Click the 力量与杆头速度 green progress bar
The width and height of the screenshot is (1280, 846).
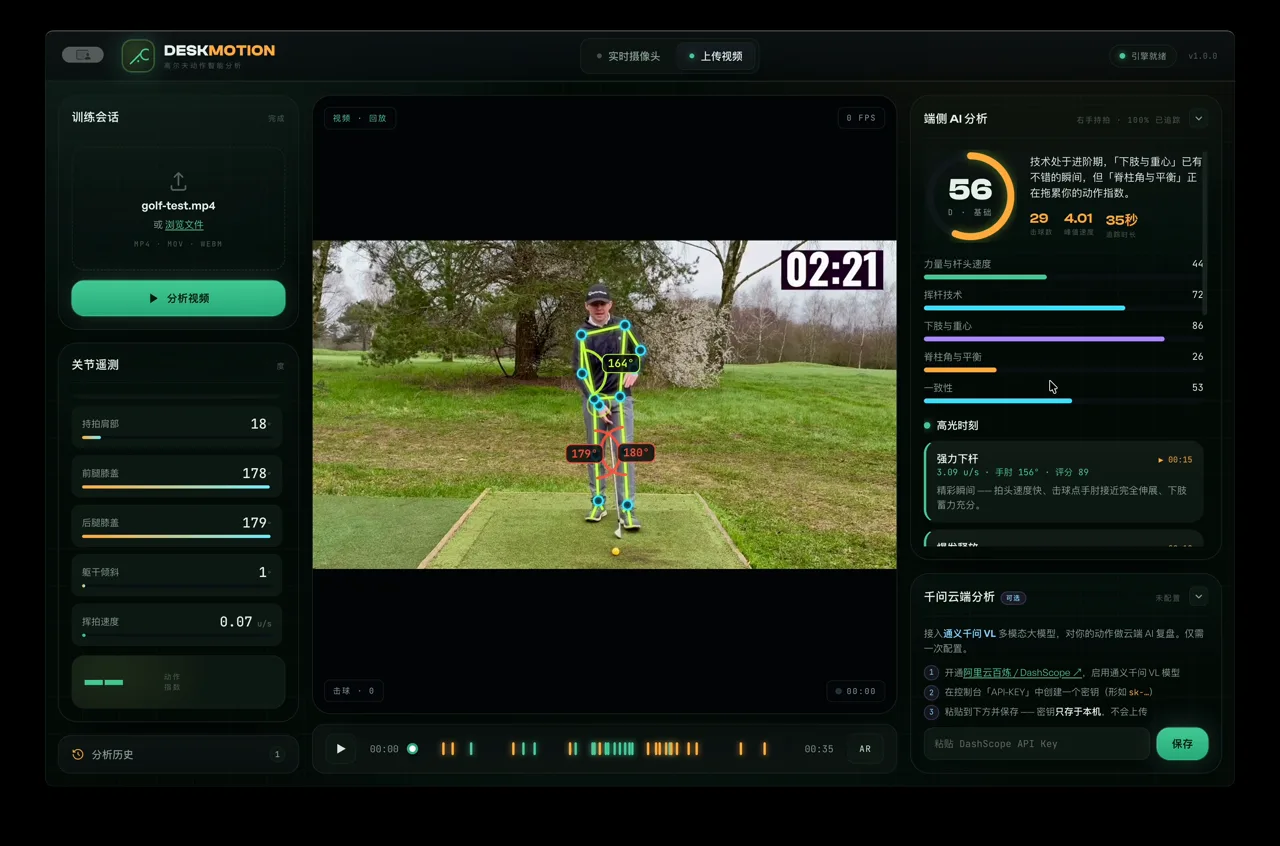pyautogui.click(x=985, y=277)
